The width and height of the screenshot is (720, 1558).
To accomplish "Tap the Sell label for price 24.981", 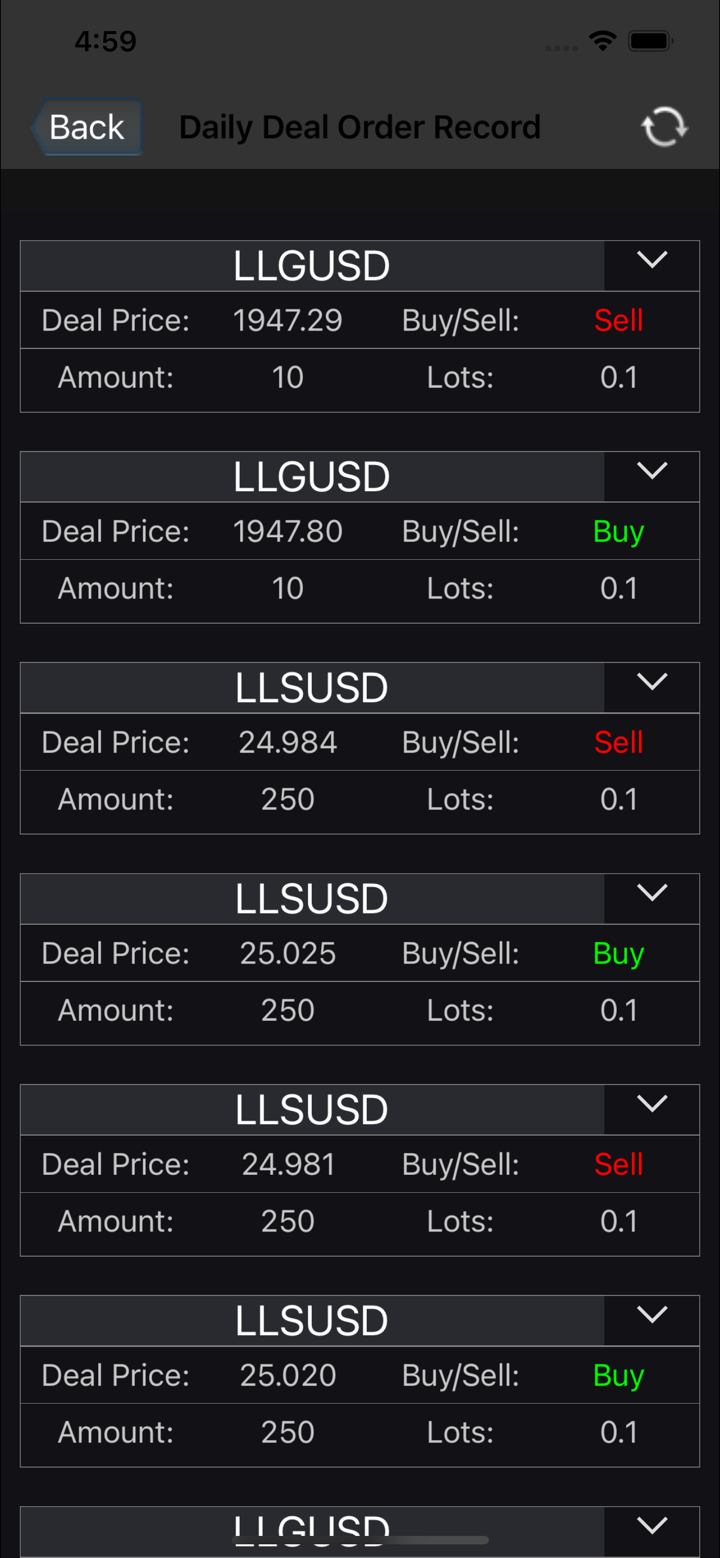I will (618, 1165).
